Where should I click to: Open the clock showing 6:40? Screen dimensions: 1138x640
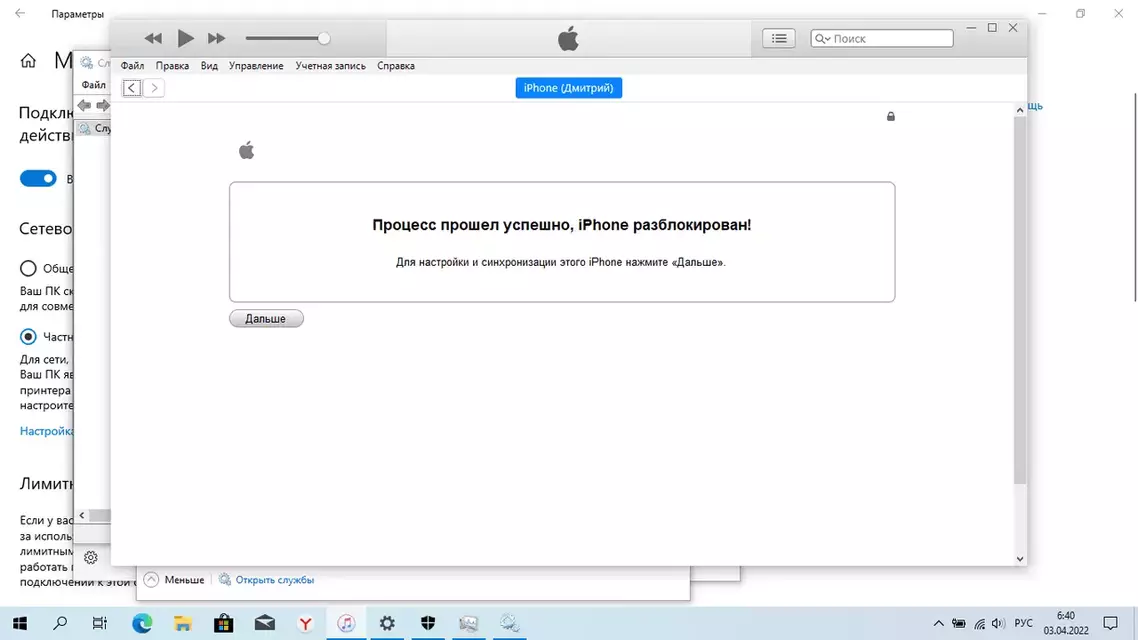pyautogui.click(x=1066, y=623)
